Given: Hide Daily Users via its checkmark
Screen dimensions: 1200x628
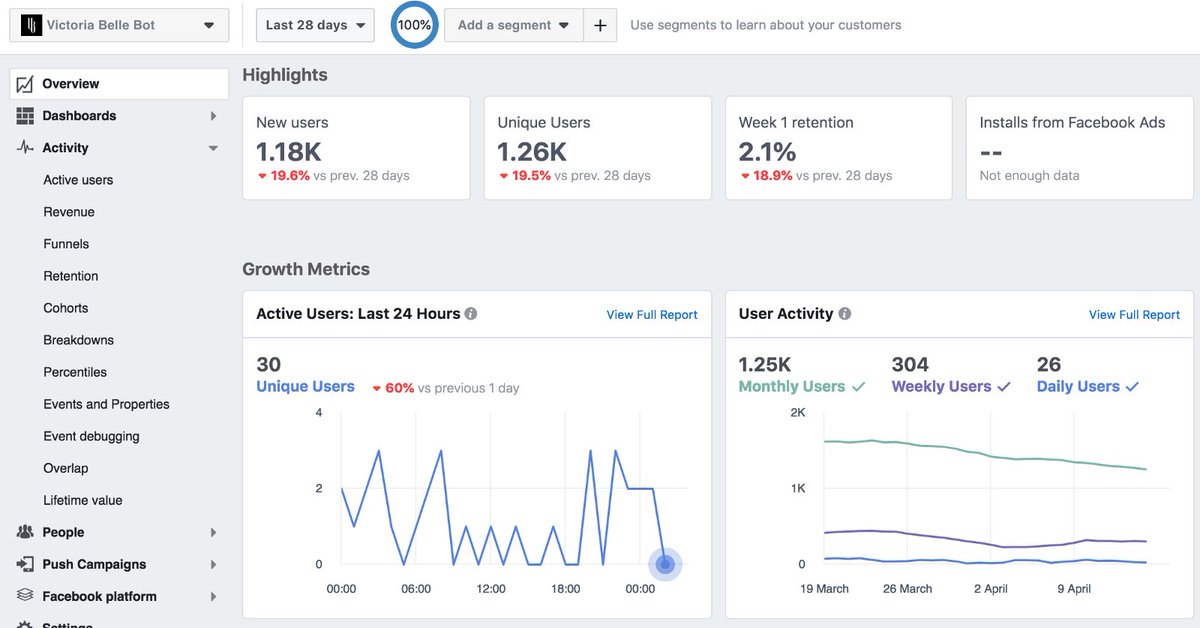Looking at the screenshot, I should pos(1132,386).
